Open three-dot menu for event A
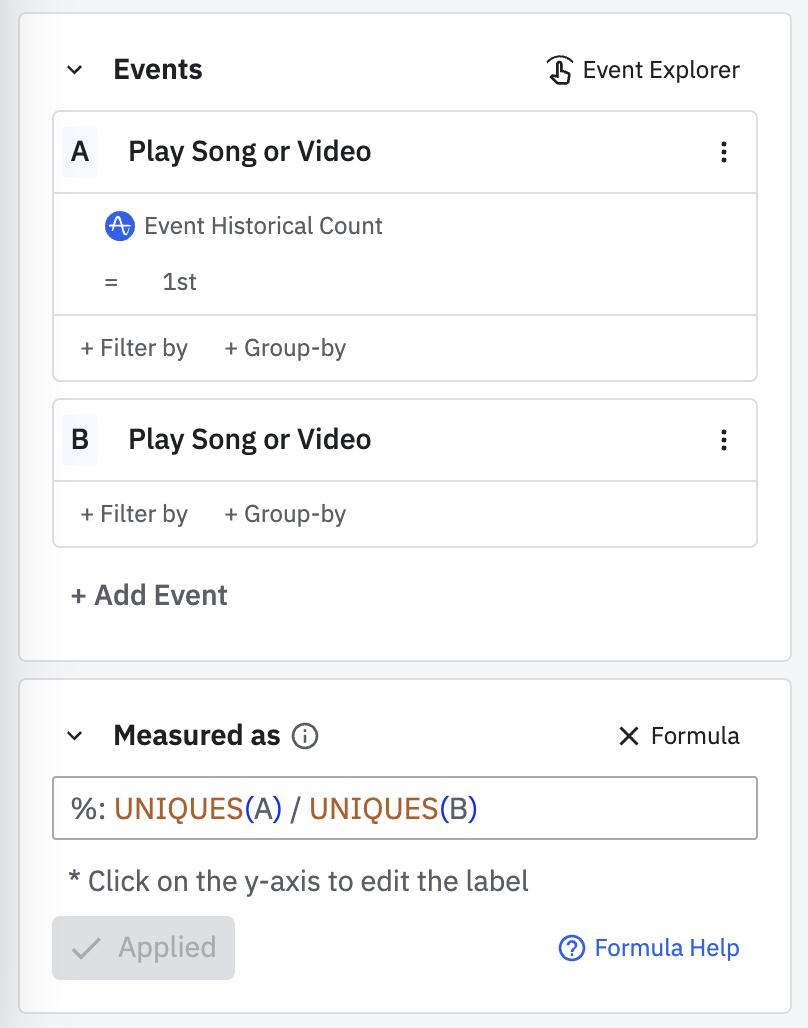The image size is (808, 1028). pos(724,152)
